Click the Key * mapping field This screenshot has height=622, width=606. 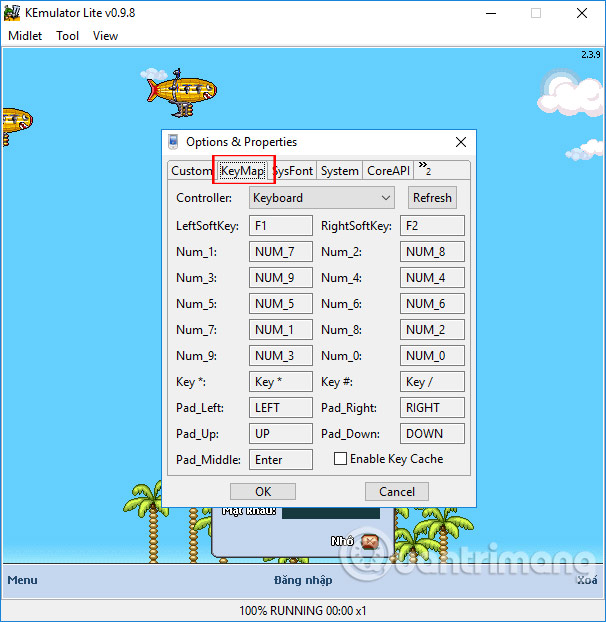click(281, 382)
